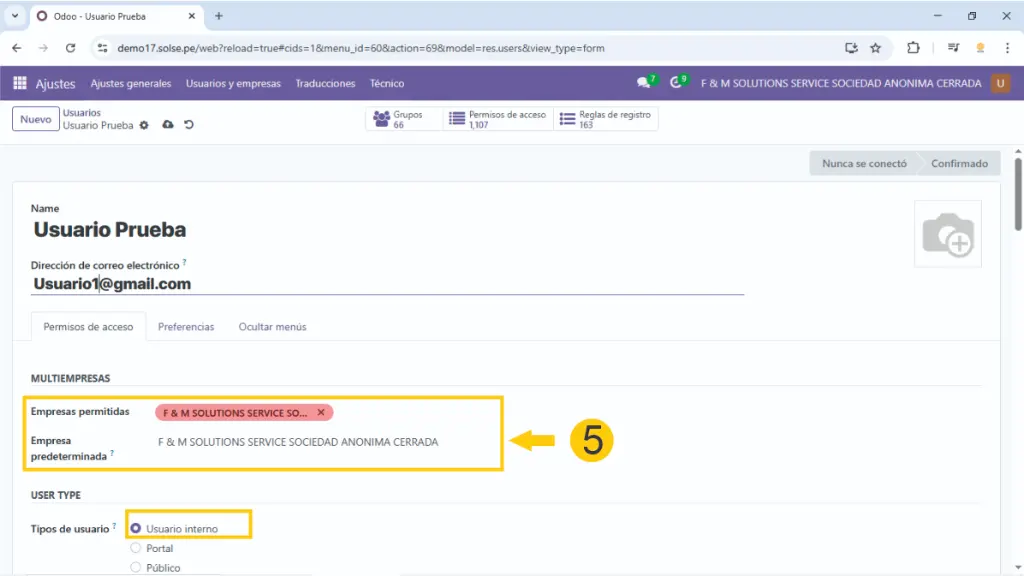Discard changes with the undo arrow icon
Viewport: 1024px width, 576px height.
(x=188, y=125)
